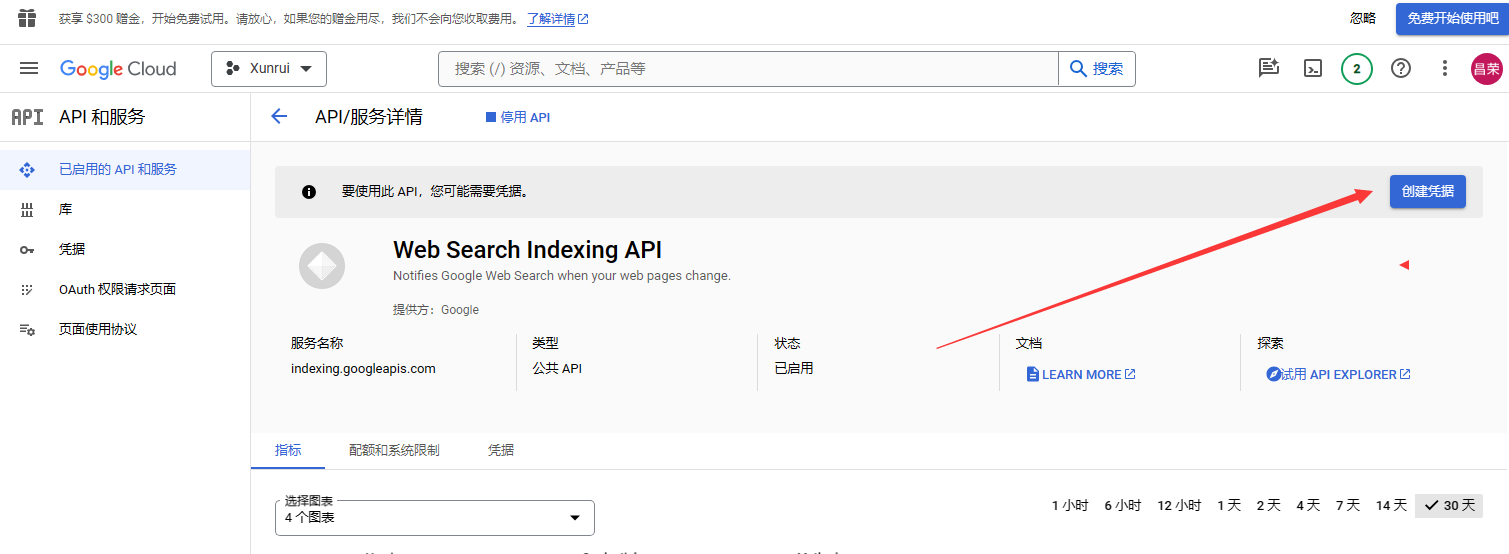Select the 6 小时 time range
Viewport: 1509px width, 554px height.
[1123, 506]
